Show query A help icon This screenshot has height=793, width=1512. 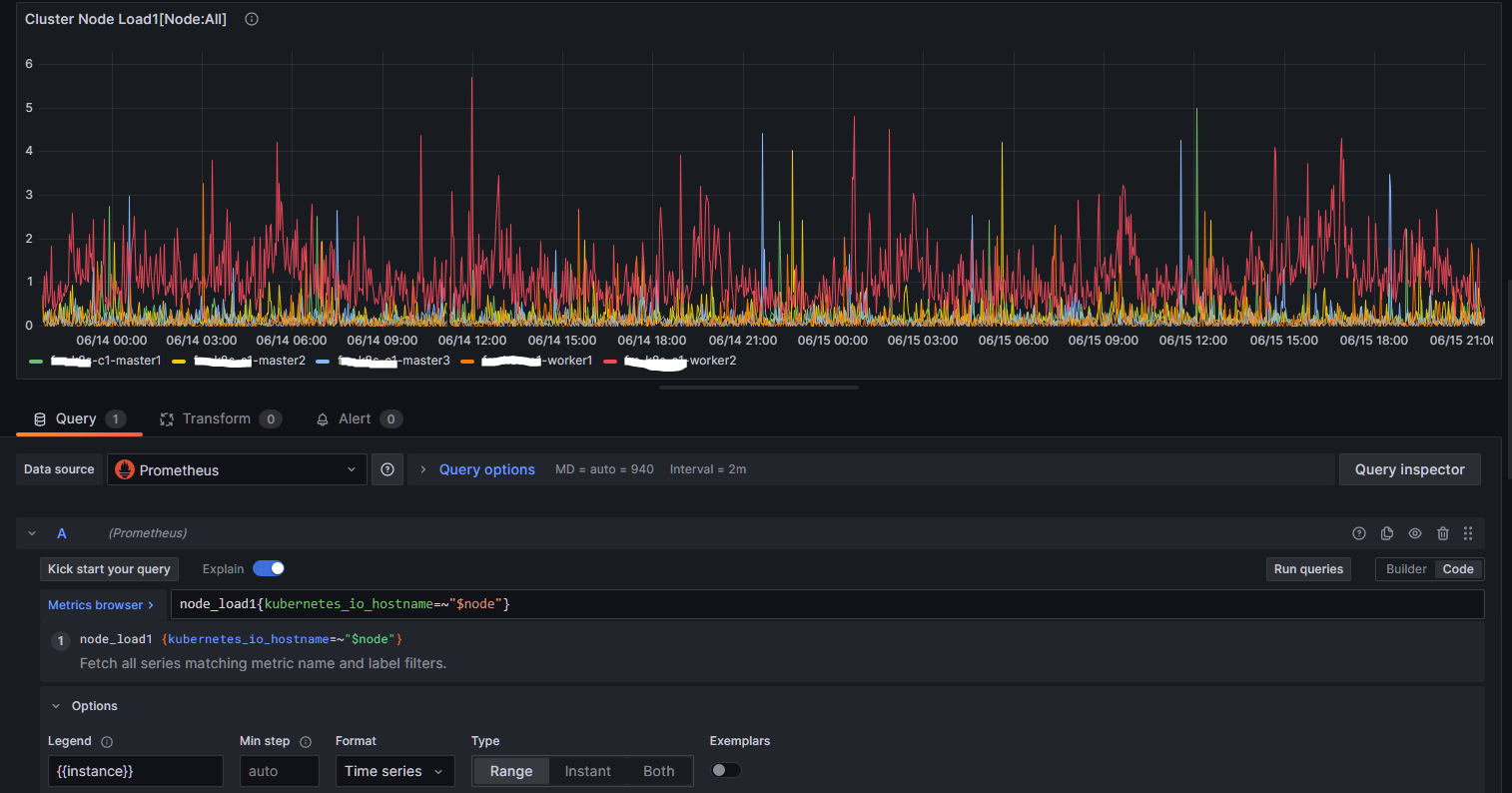pos(1358,533)
